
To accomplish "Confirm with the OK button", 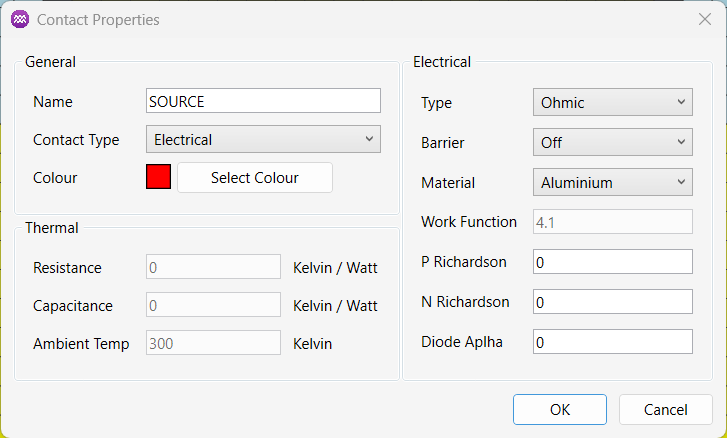I will [560, 409].
